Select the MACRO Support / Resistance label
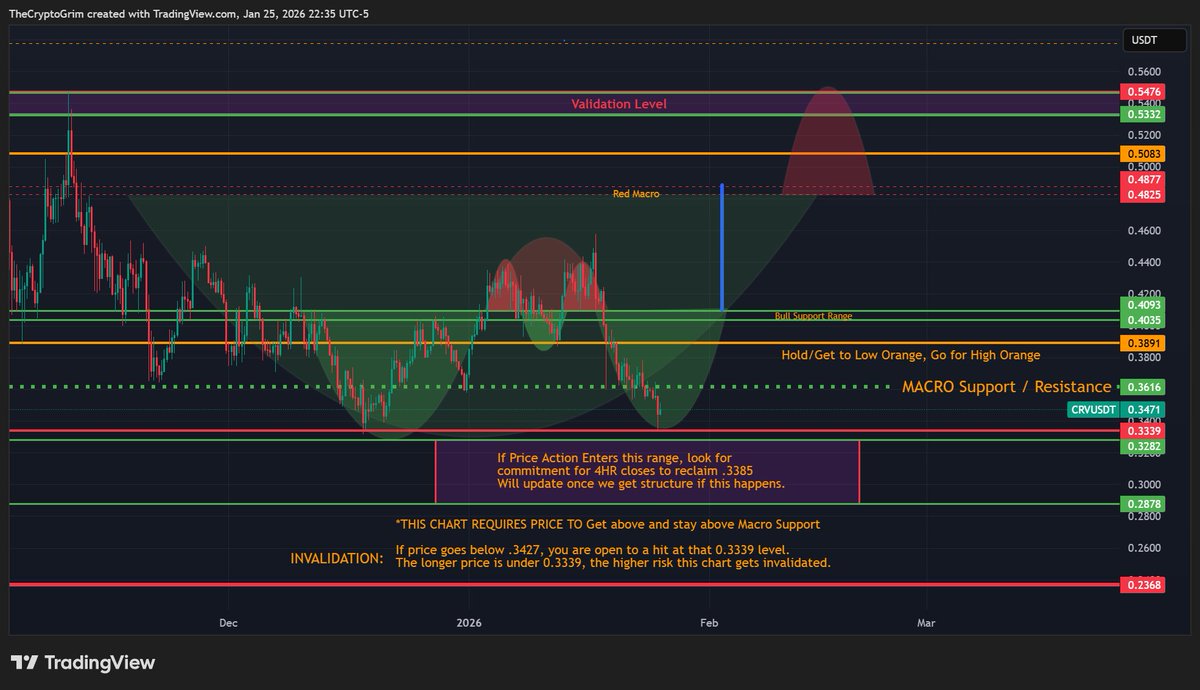 [x=1006, y=387]
